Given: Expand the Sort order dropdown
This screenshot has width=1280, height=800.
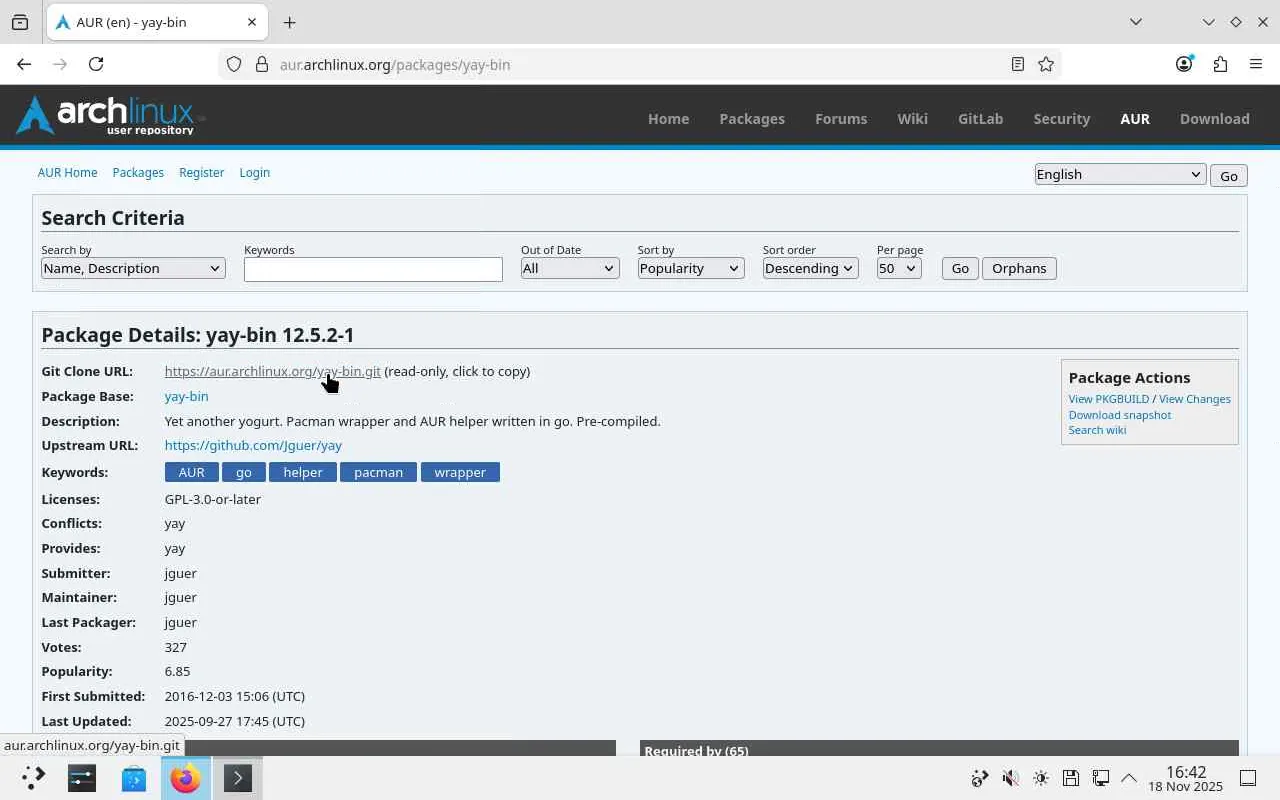Looking at the screenshot, I should (810, 268).
